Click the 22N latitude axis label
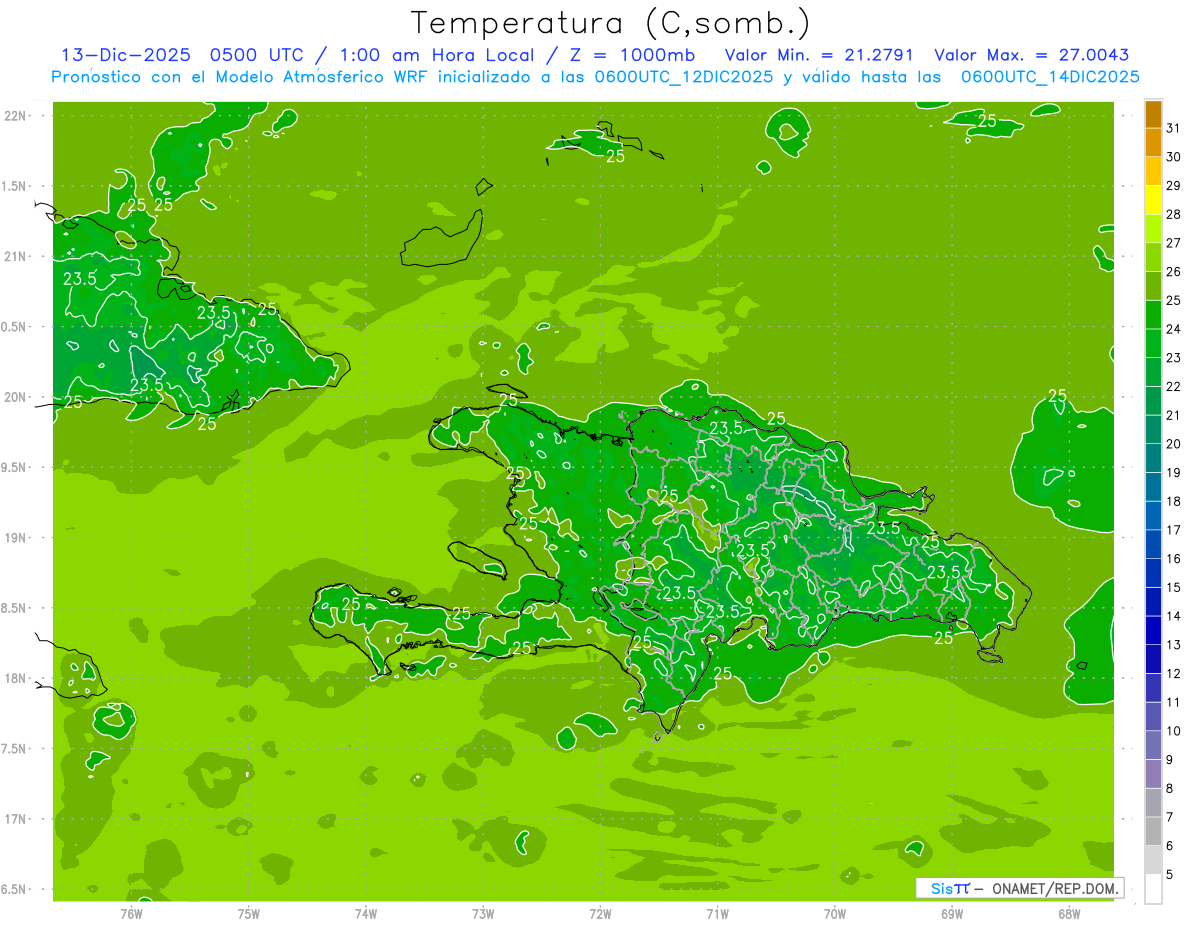 coord(15,116)
